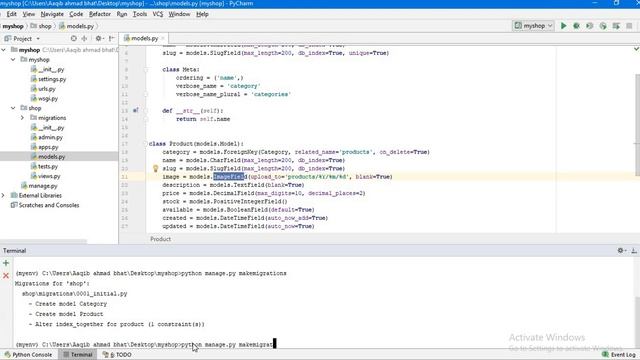The width and height of the screenshot is (640, 360).
Task: Click shop breadcrumb in navigation bar
Action: (41, 26)
